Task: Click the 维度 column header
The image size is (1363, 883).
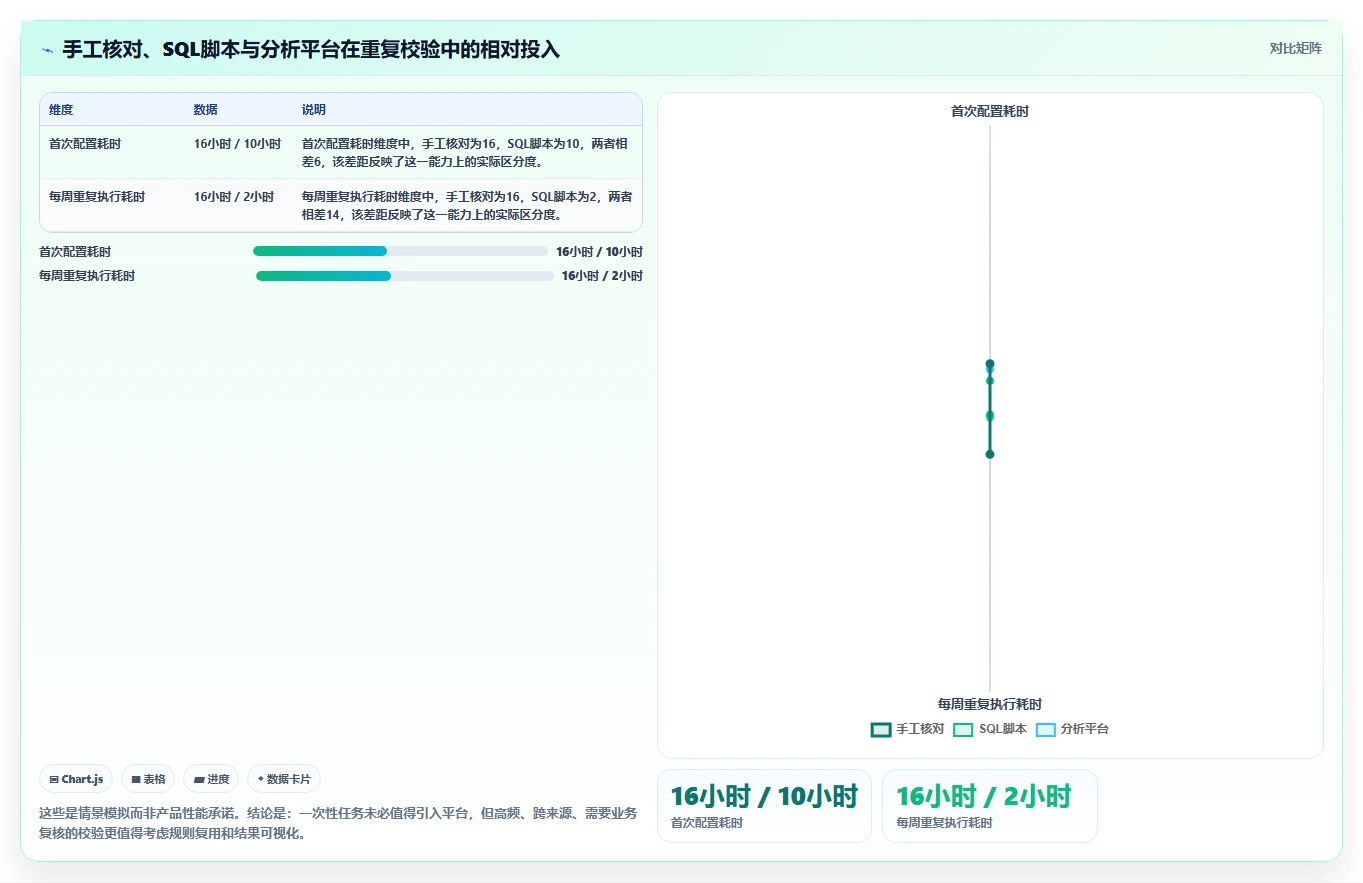Action: coord(61,110)
